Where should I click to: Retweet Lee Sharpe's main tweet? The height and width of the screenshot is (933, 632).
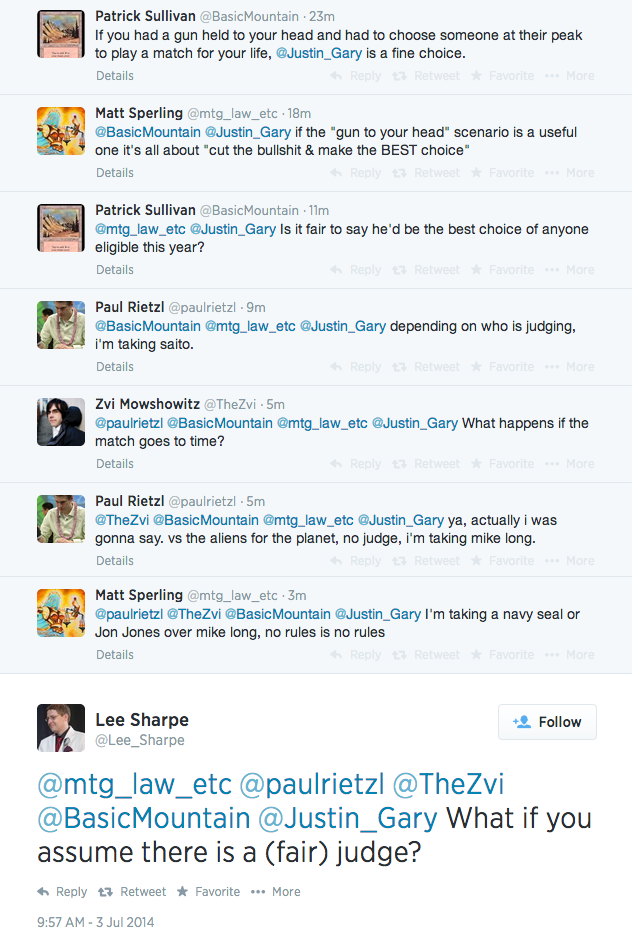pos(132,891)
